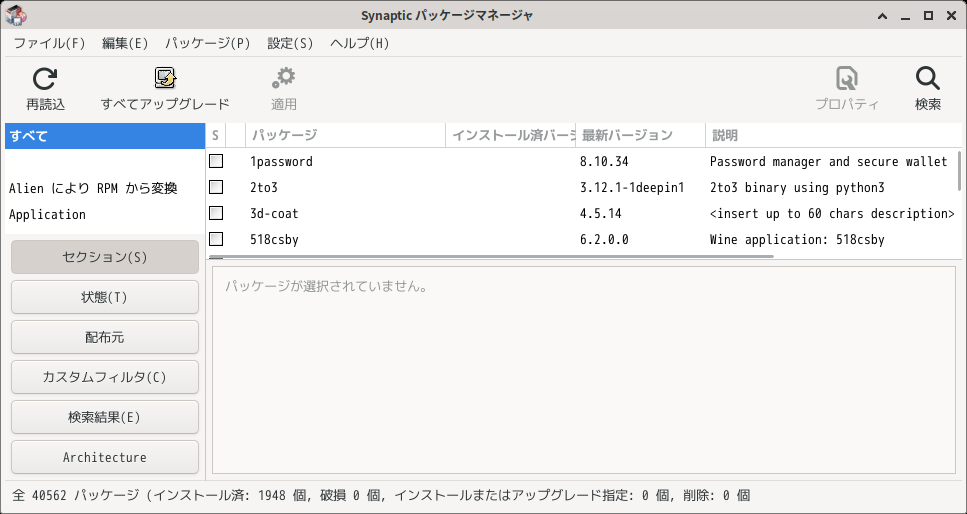Select the 3d-coat package name
The width and height of the screenshot is (967, 514).
(x=274, y=213)
